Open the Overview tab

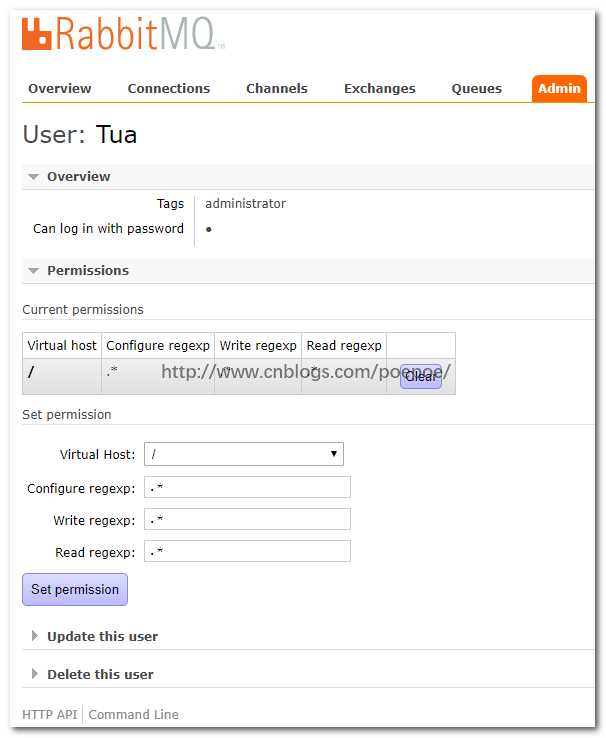tap(60, 88)
